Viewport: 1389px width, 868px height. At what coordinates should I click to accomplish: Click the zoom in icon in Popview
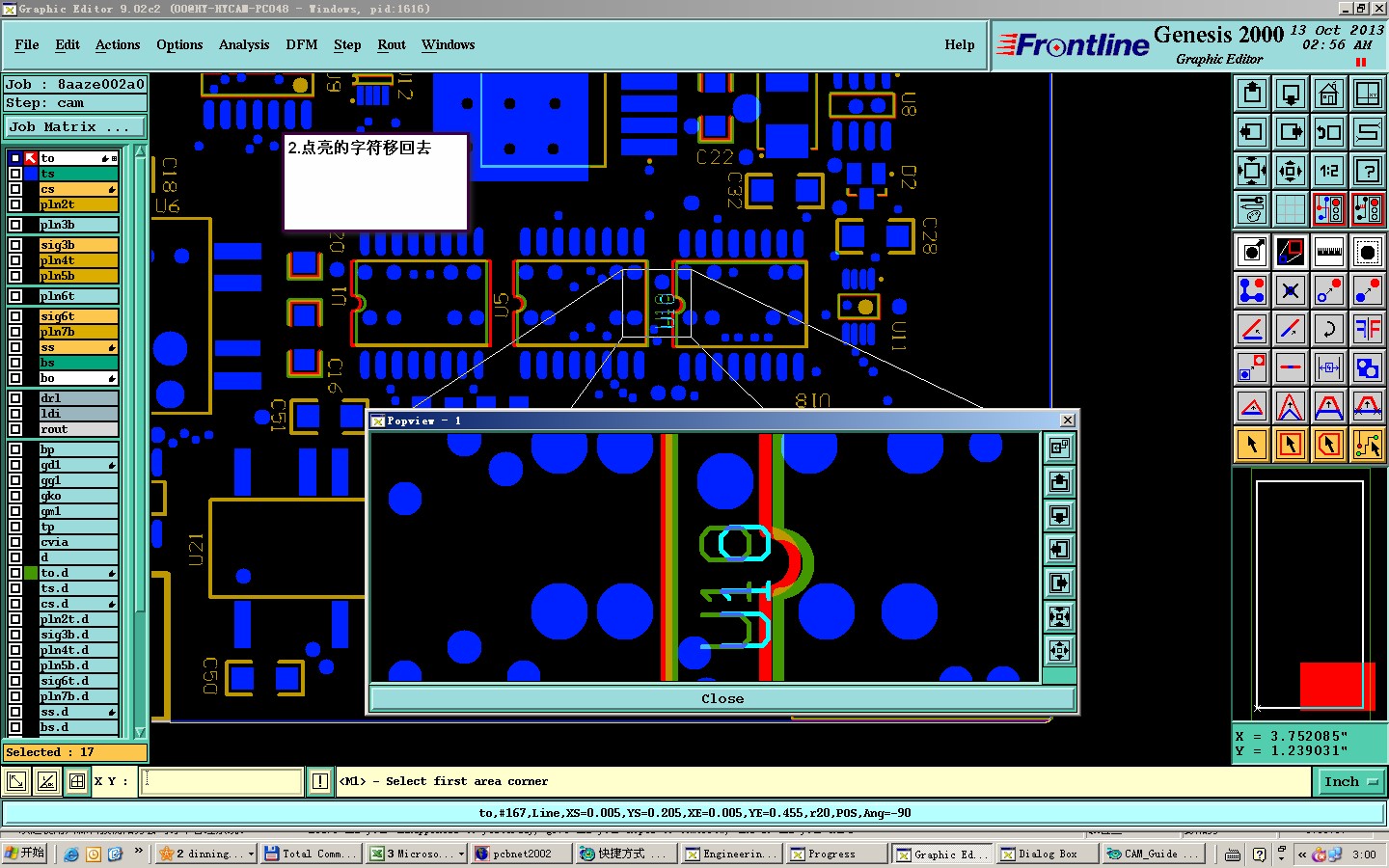pyautogui.click(x=1059, y=616)
